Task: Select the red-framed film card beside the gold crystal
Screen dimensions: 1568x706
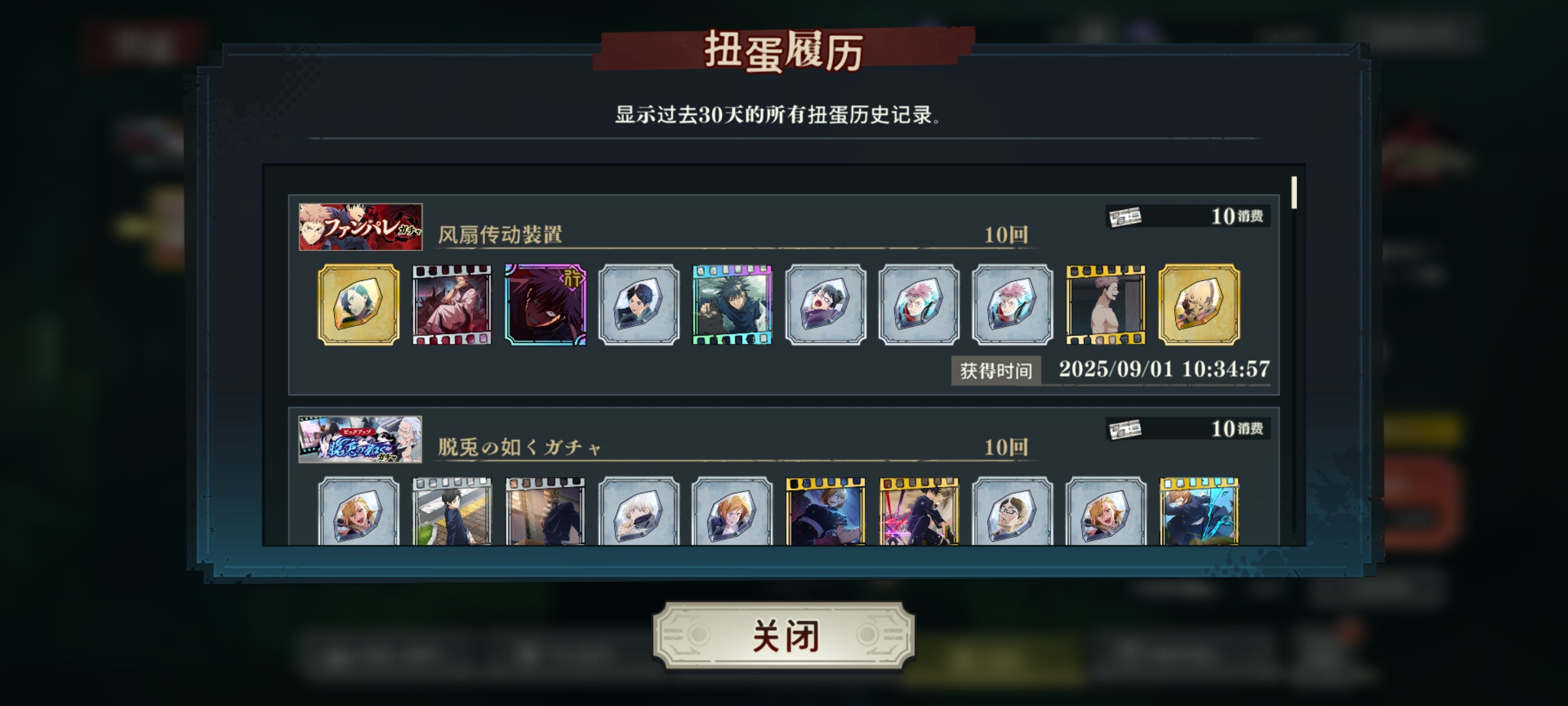Action: [x=451, y=305]
